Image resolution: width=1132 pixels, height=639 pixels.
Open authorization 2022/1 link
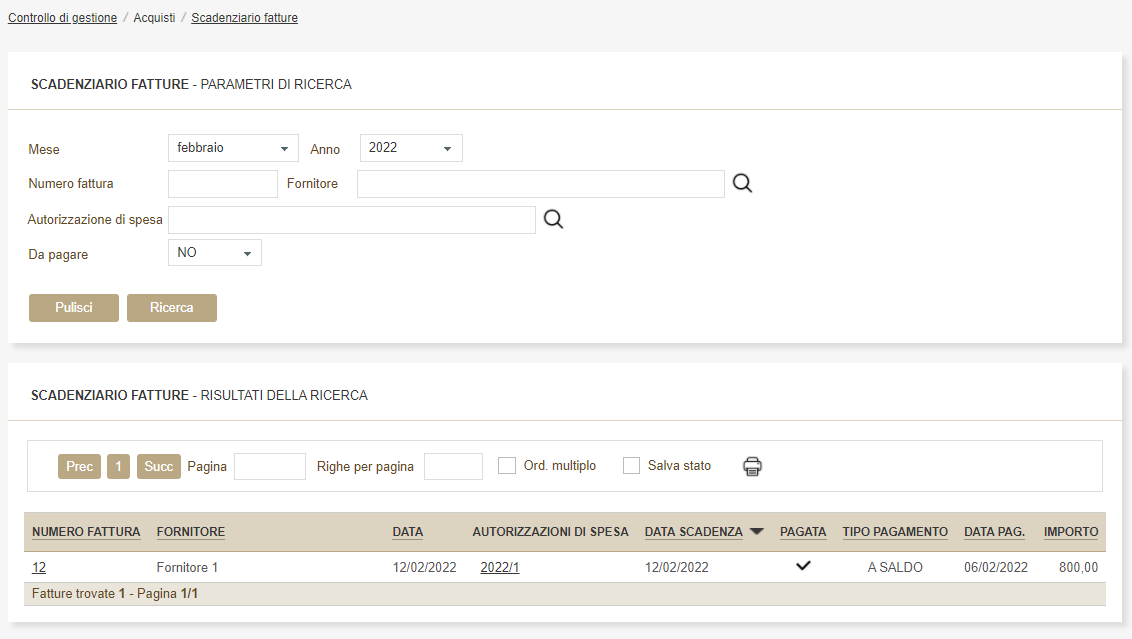500,568
